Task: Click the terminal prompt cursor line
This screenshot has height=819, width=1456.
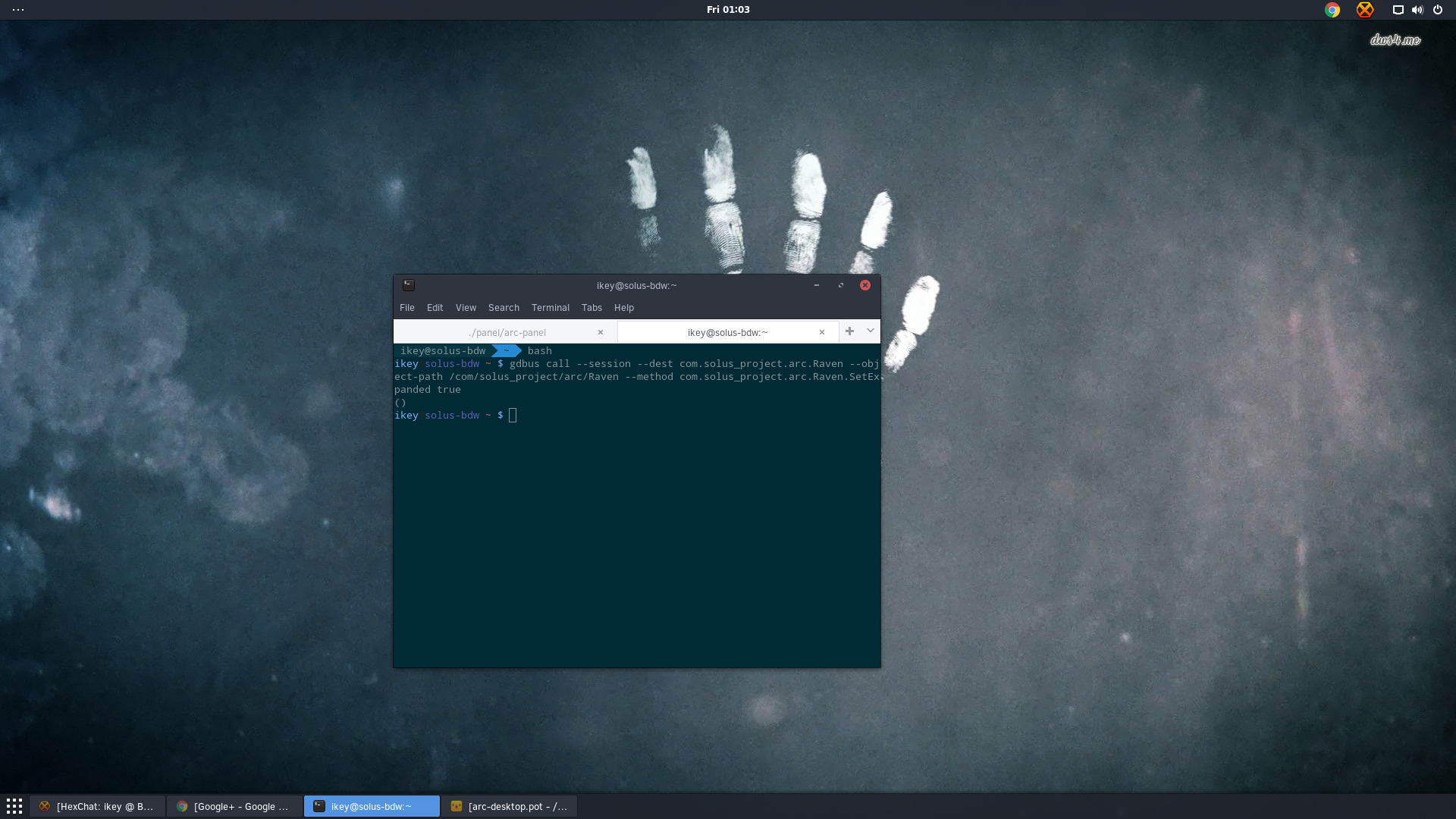Action: point(455,416)
